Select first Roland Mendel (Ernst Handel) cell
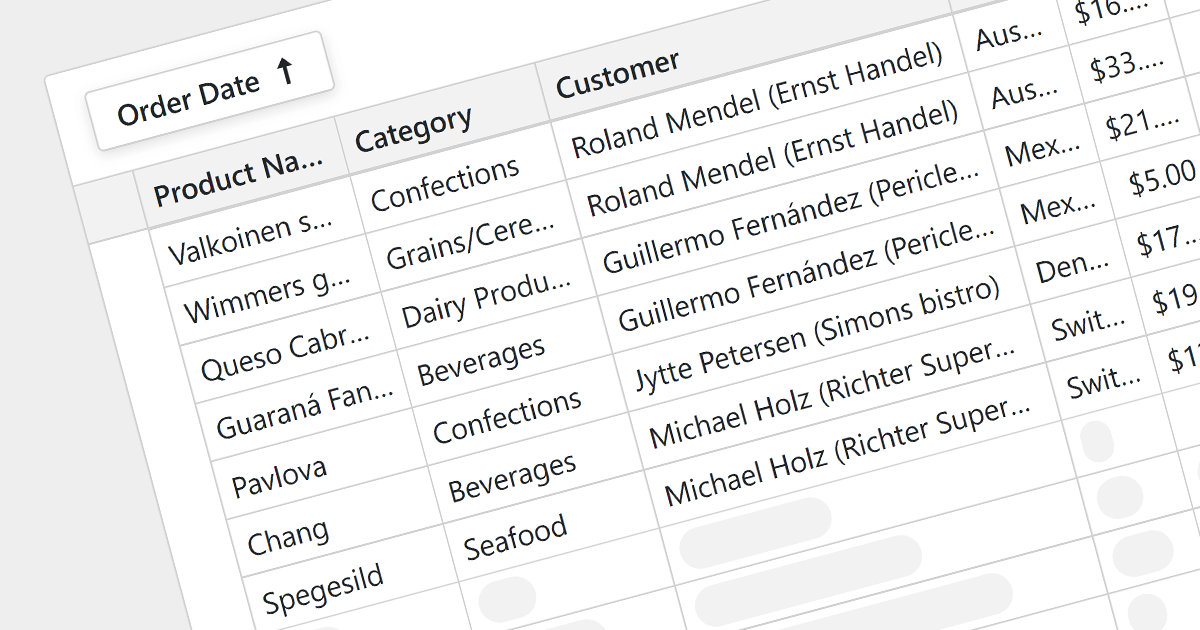This screenshot has width=1200, height=630. 756,101
